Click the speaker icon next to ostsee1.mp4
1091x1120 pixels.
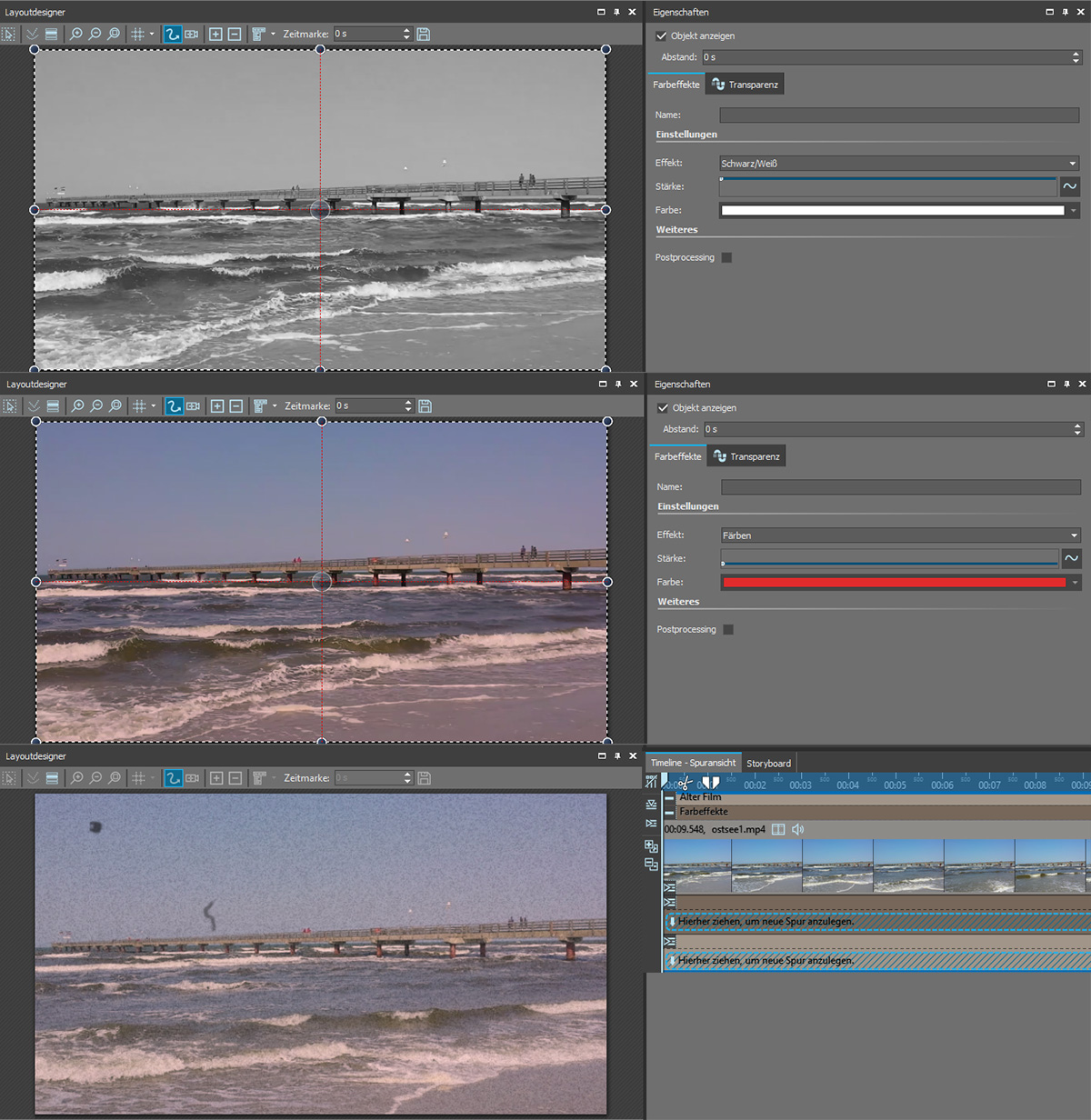(x=797, y=829)
